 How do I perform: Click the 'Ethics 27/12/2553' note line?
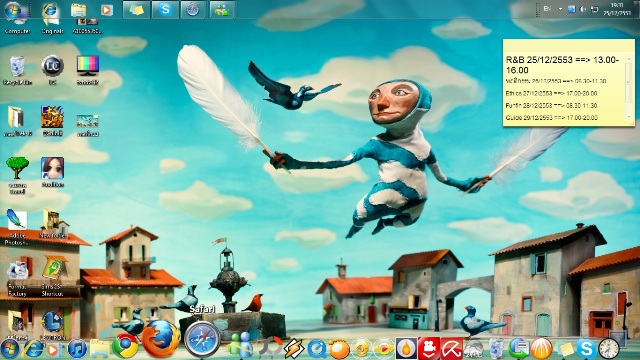click(551, 93)
